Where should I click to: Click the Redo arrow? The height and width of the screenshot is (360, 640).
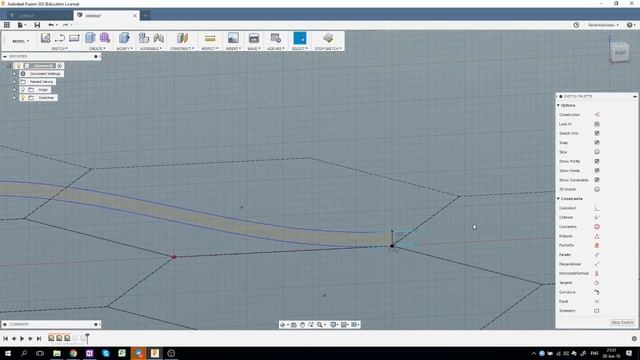click(65, 25)
